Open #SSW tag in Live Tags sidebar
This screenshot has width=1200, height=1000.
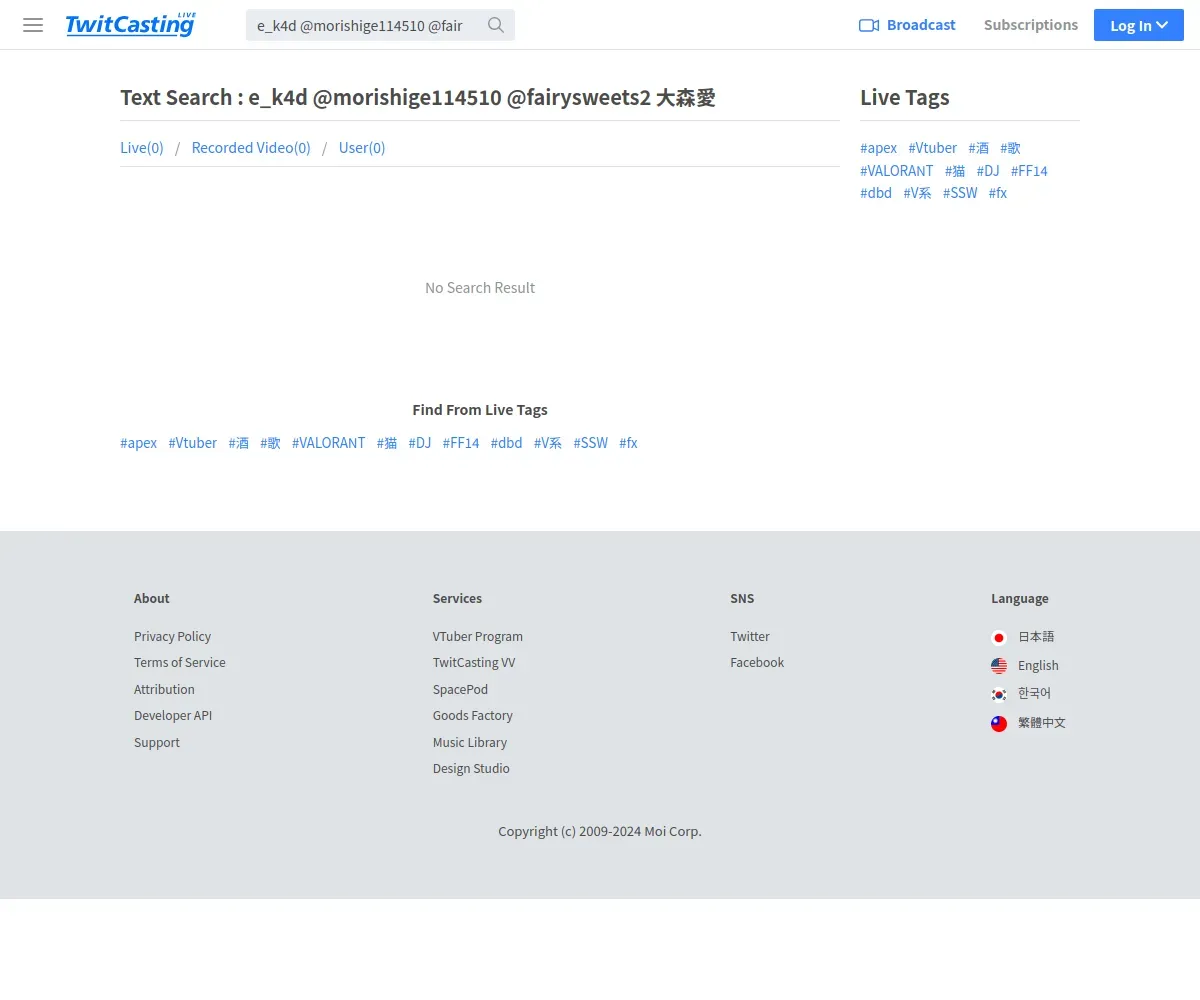[960, 193]
